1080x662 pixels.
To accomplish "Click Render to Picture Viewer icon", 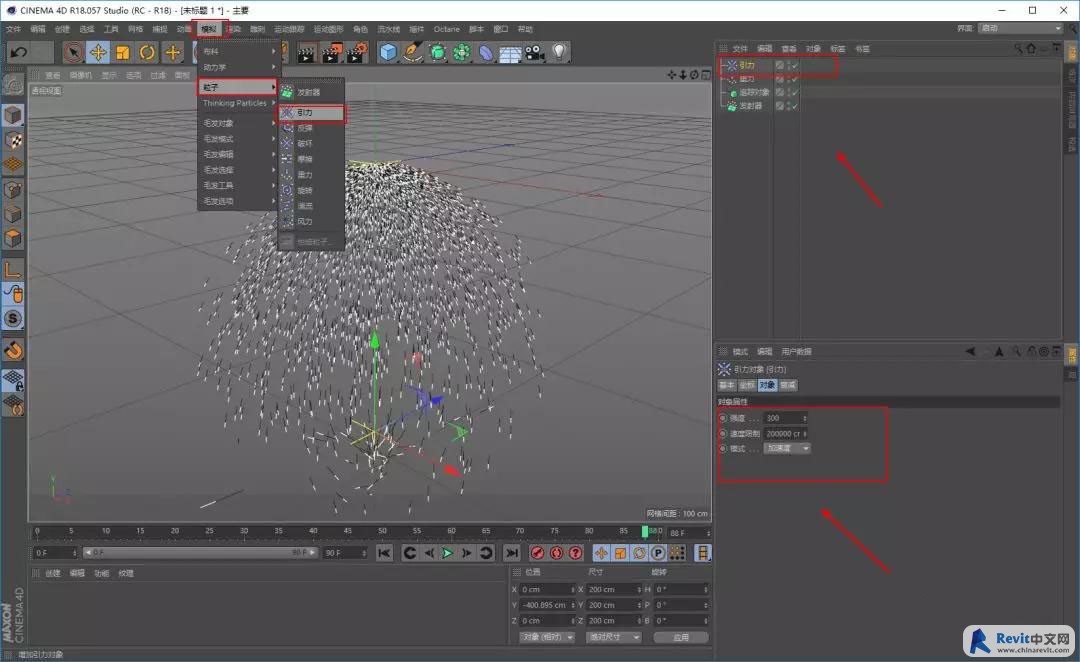I will tap(331, 53).
